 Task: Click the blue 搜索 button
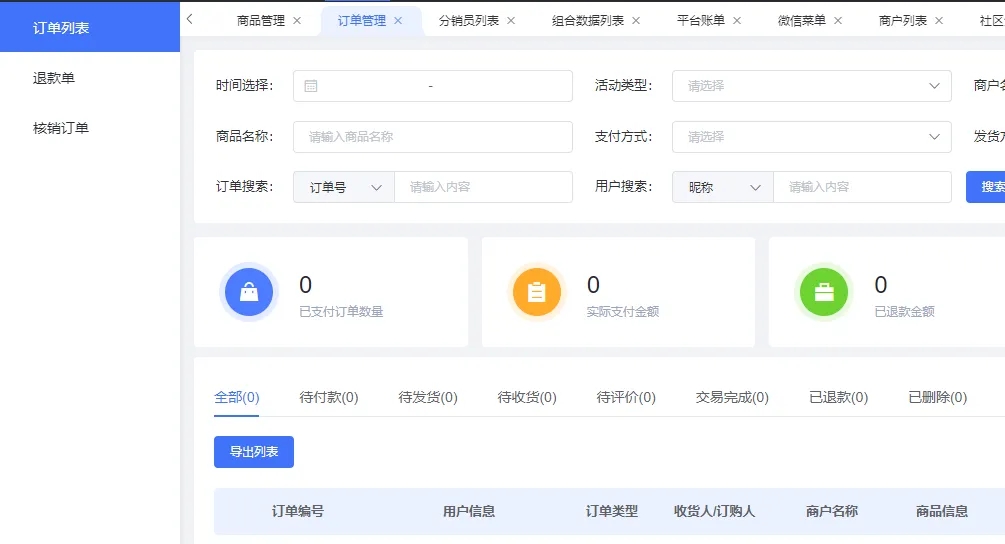pos(987,187)
